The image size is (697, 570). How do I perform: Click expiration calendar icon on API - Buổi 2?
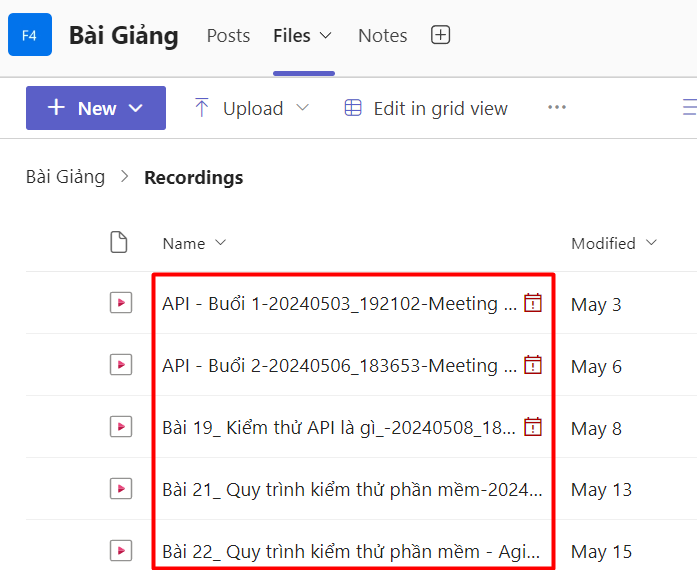coord(534,365)
